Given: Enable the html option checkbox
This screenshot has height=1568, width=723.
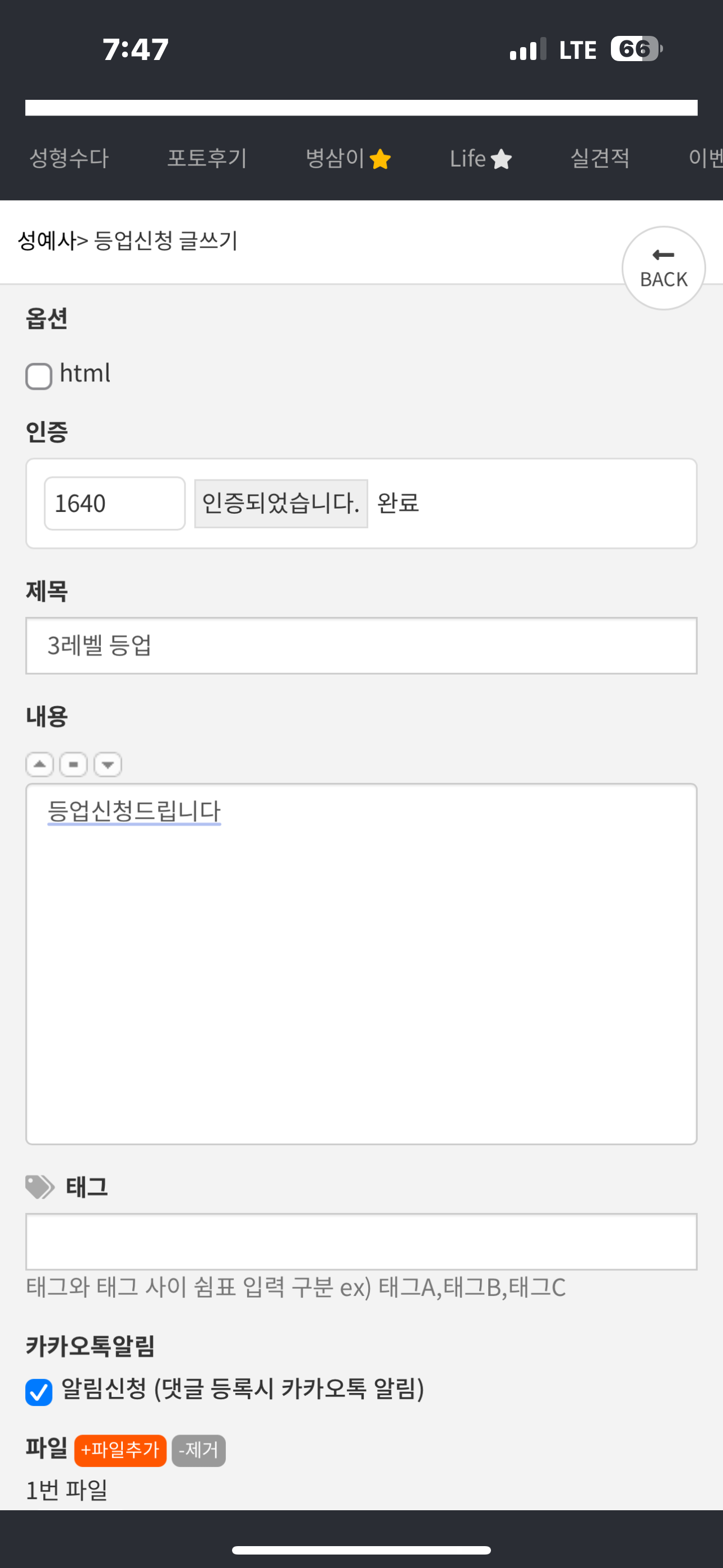Looking at the screenshot, I should pos(38,376).
